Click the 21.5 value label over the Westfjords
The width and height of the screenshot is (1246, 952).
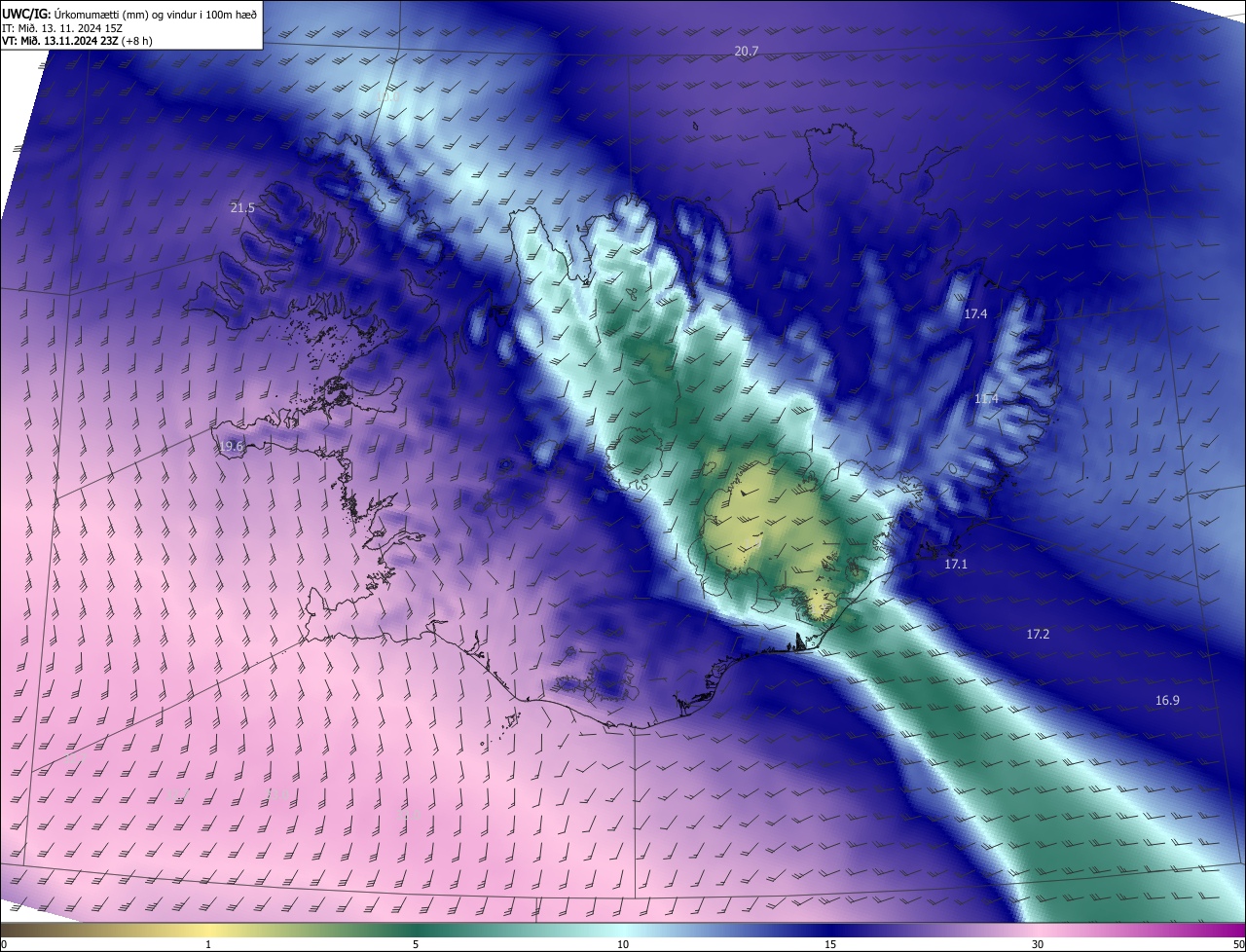242,208
